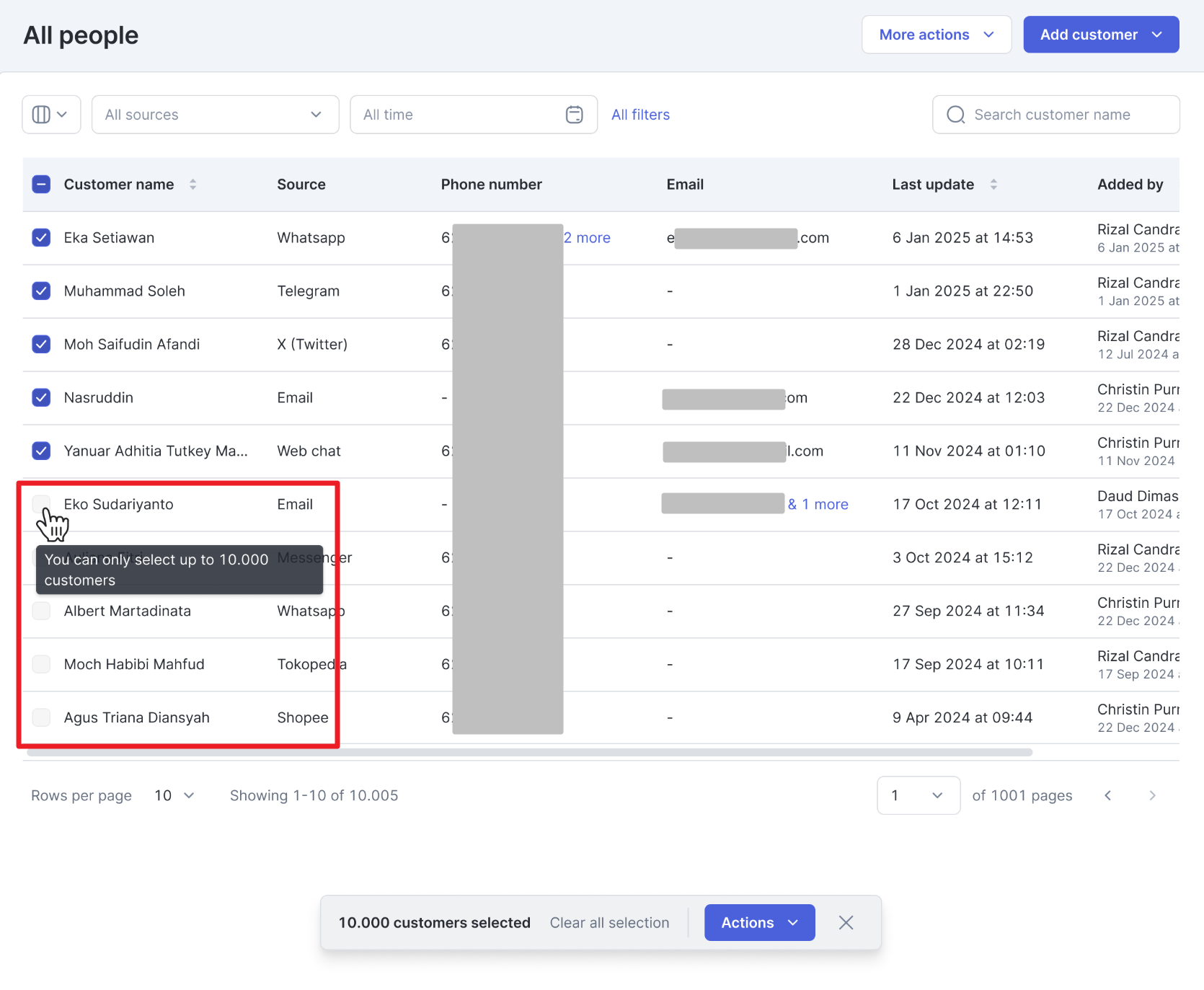Change Rows per page dropdown

point(174,795)
